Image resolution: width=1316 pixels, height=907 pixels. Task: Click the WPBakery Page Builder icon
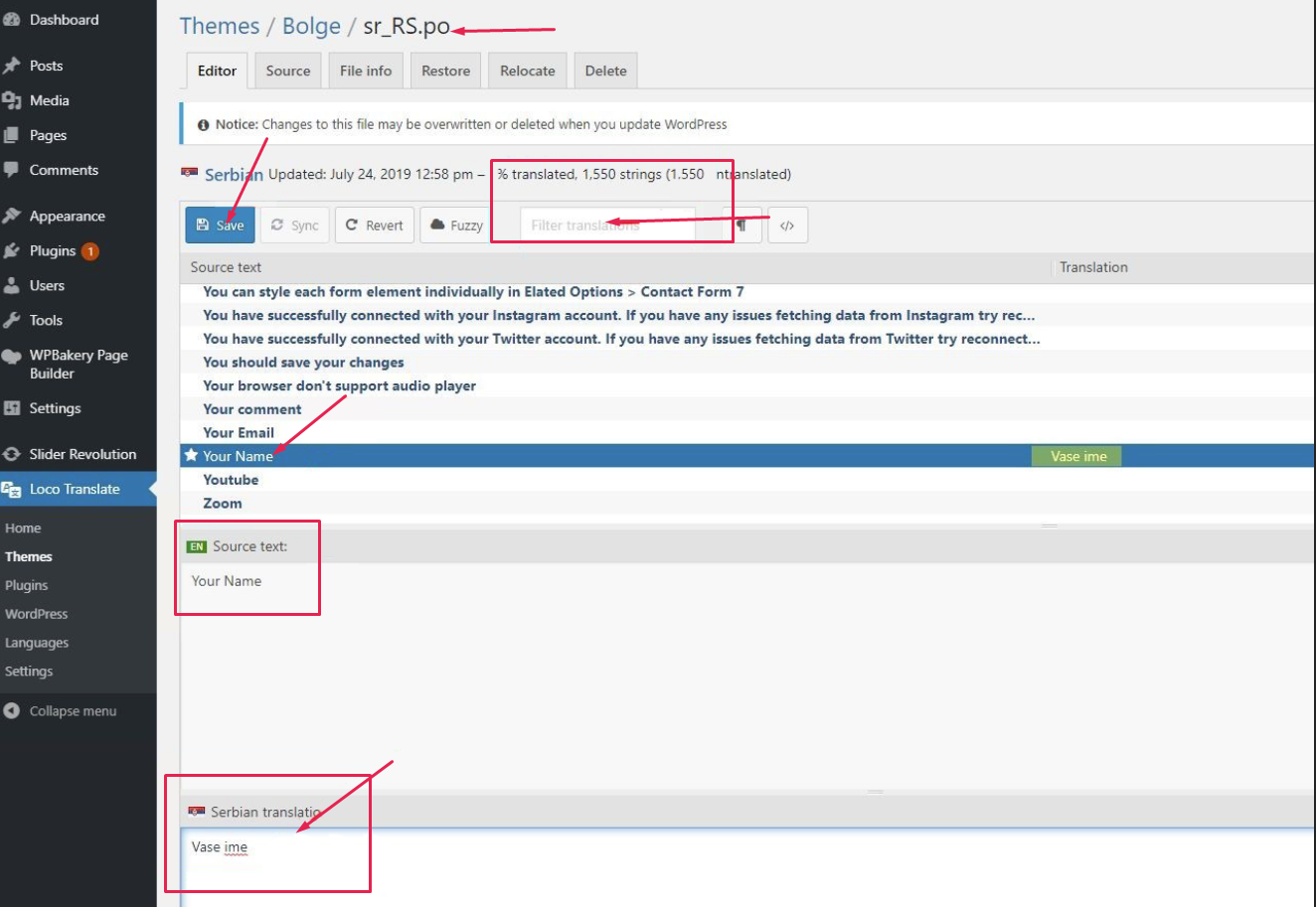[12, 358]
